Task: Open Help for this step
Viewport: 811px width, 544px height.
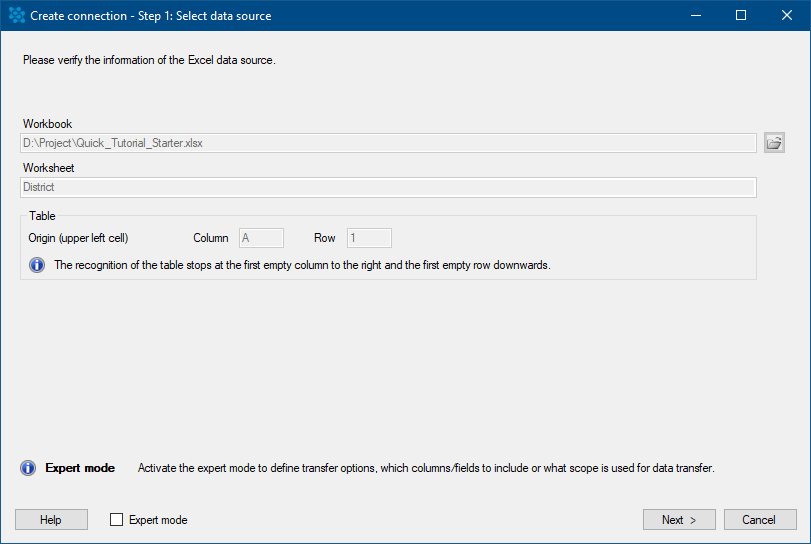Action: (x=51, y=520)
